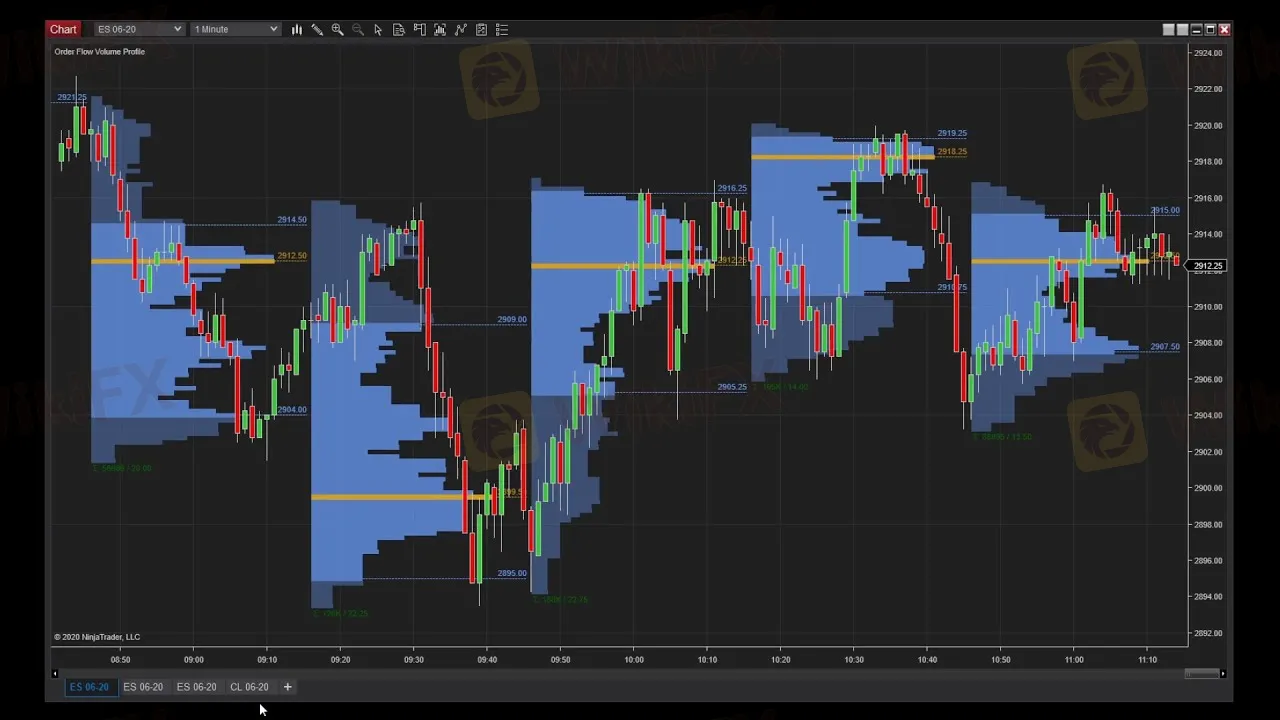Click the orange 2918.25 level label

point(952,152)
